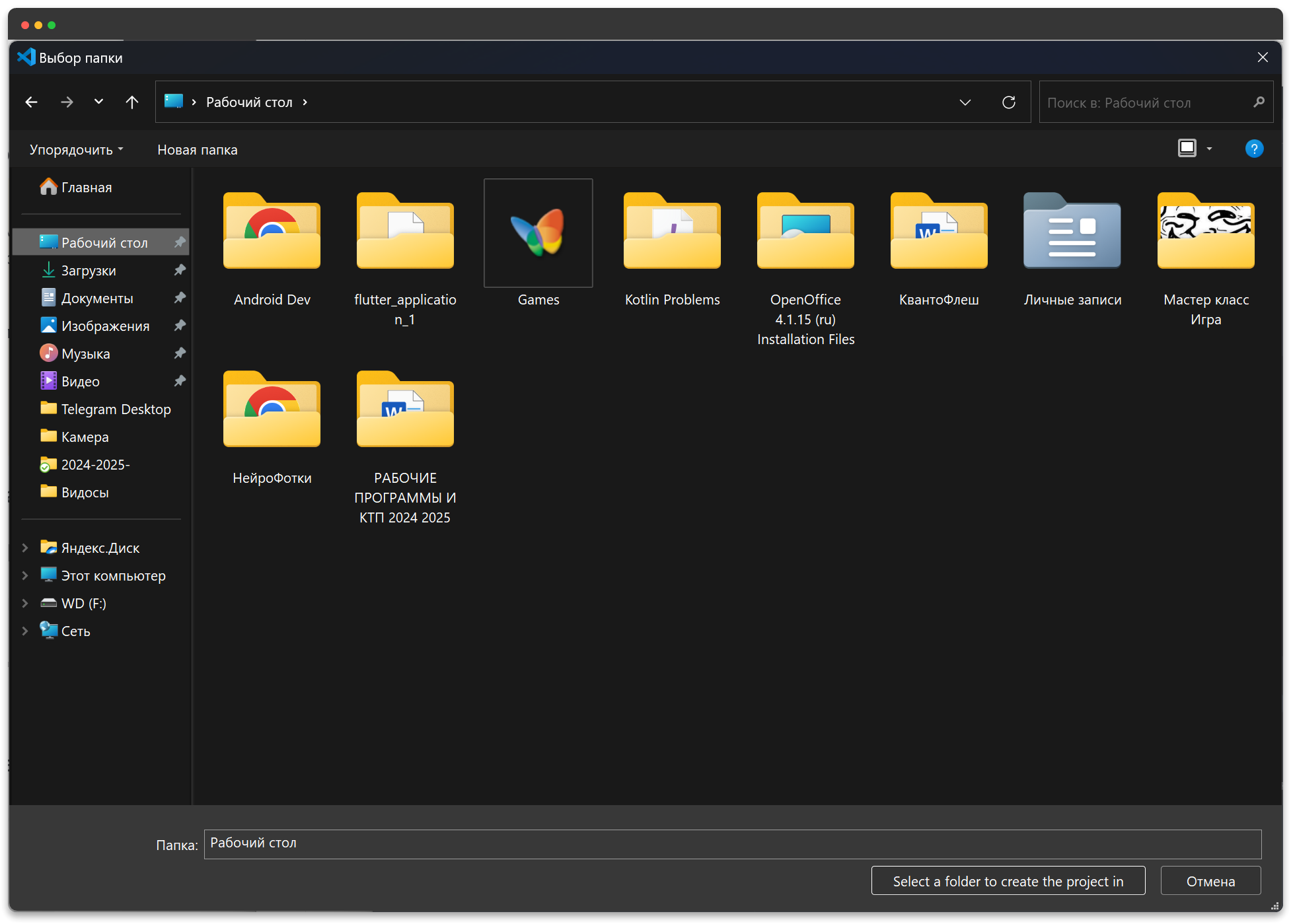Open the Упорядочить menu
Screen dimensions: 1291x924
76,150
